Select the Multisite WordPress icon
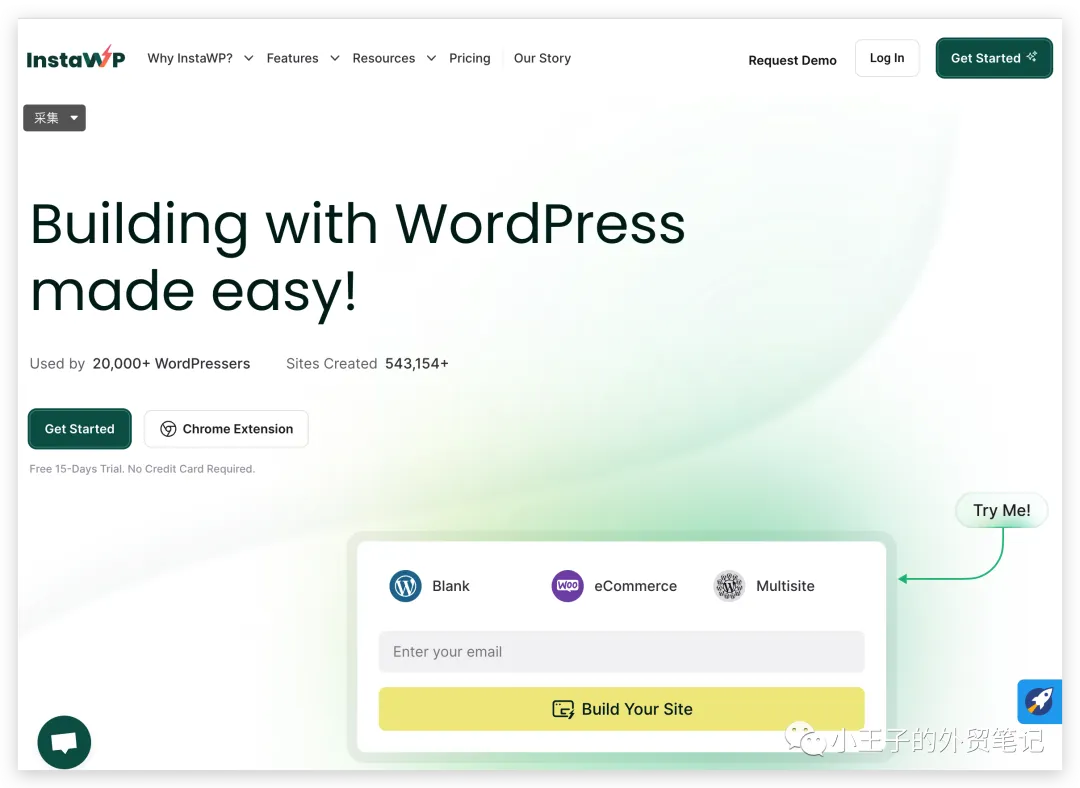Viewport: 1080px width, 788px height. pos(729,586)
